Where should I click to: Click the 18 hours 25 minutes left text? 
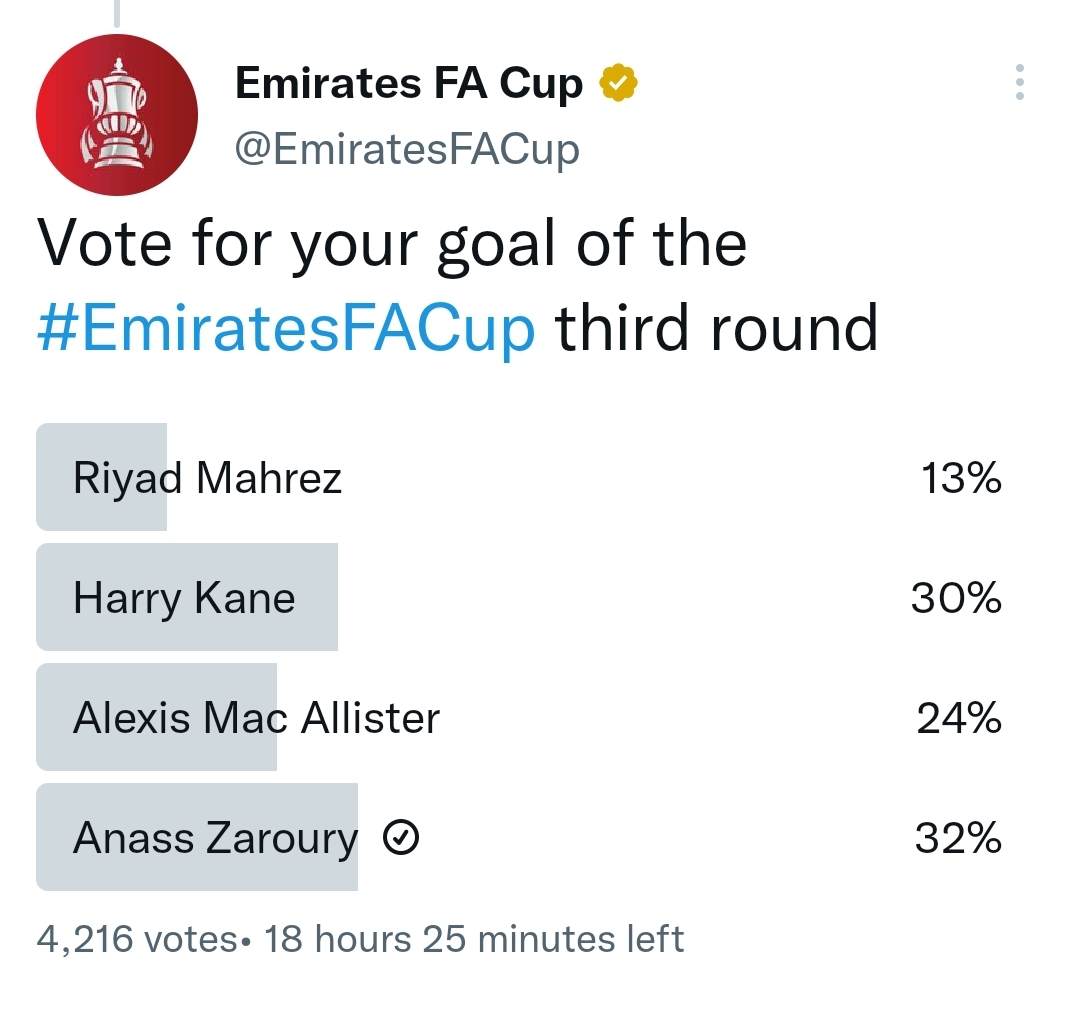click(474, 940)
